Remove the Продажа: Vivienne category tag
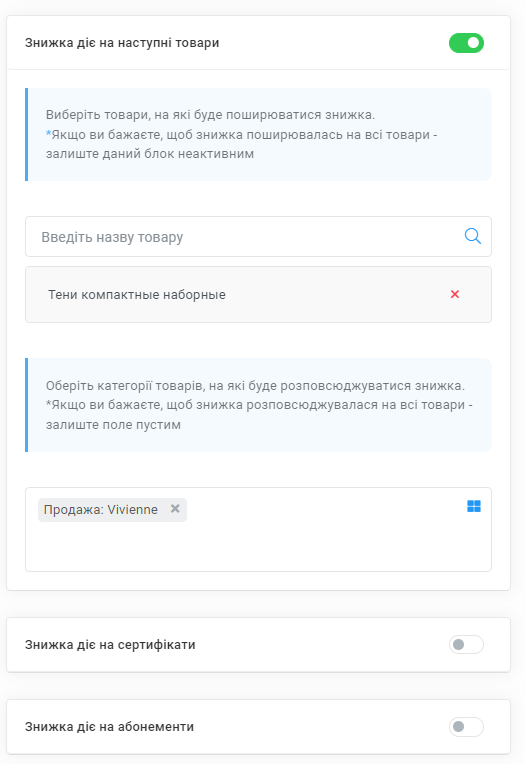This screenshot has width=525, height=764. click(x=175, y=509)
